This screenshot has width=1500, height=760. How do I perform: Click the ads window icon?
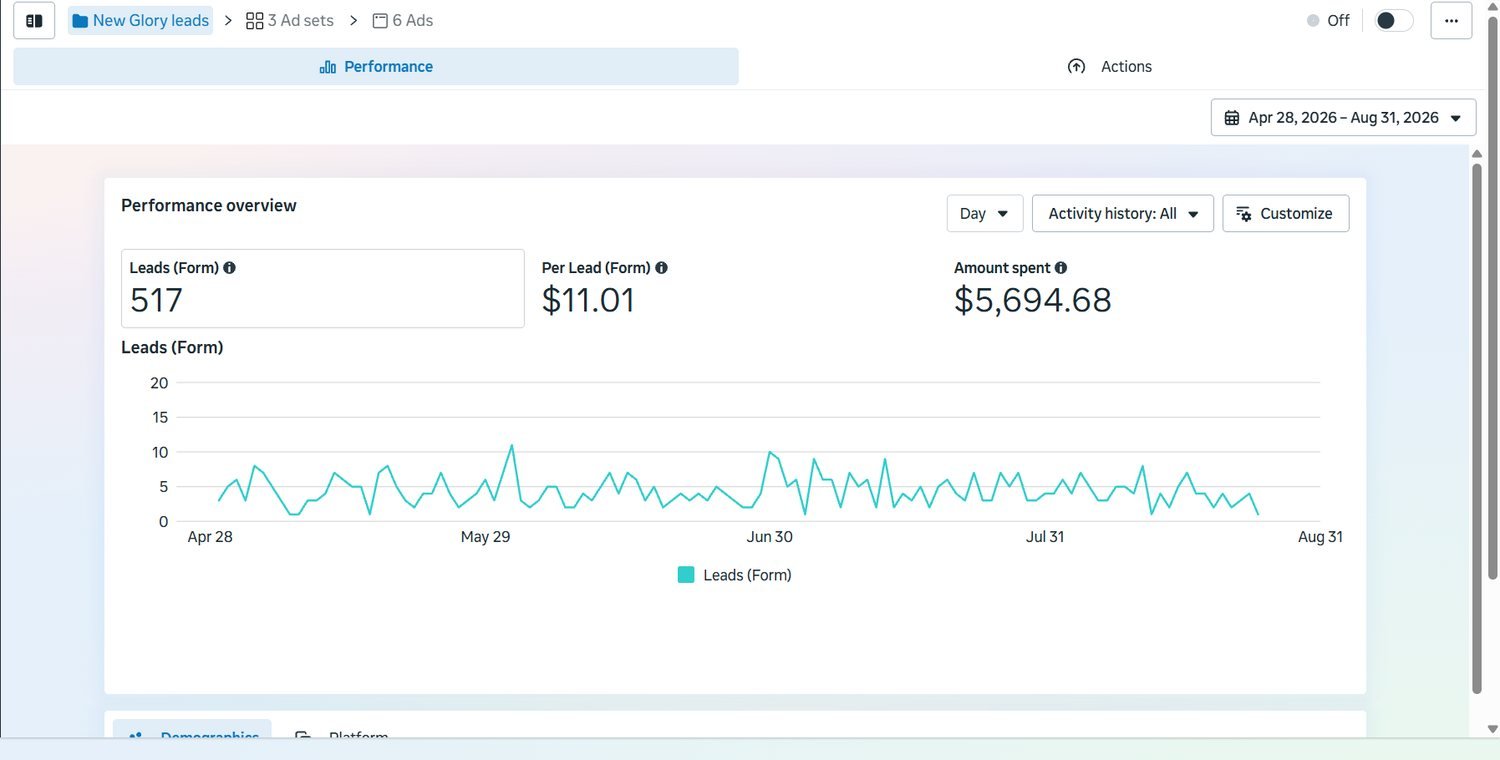[x=379, y=20]
